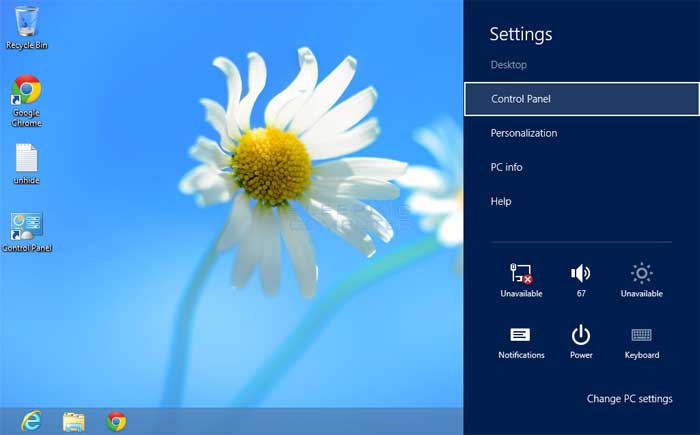Click the Desktop label under Settings
Viewport: 700px width, 435px height.
pos(508,65)
